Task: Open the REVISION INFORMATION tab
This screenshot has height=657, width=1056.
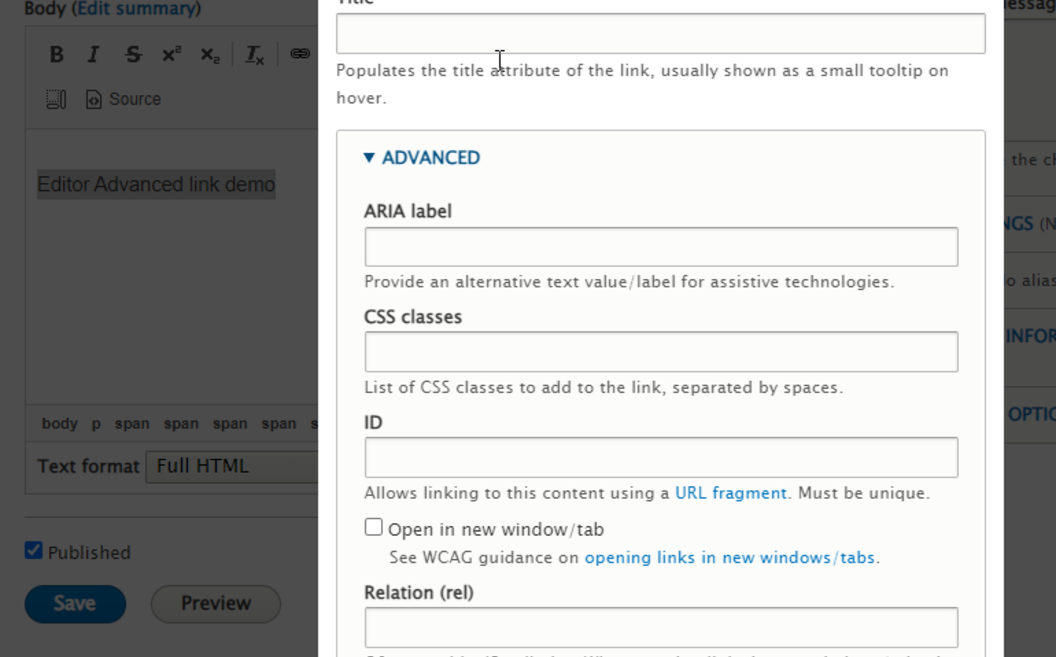Action: coord(1030,337)
